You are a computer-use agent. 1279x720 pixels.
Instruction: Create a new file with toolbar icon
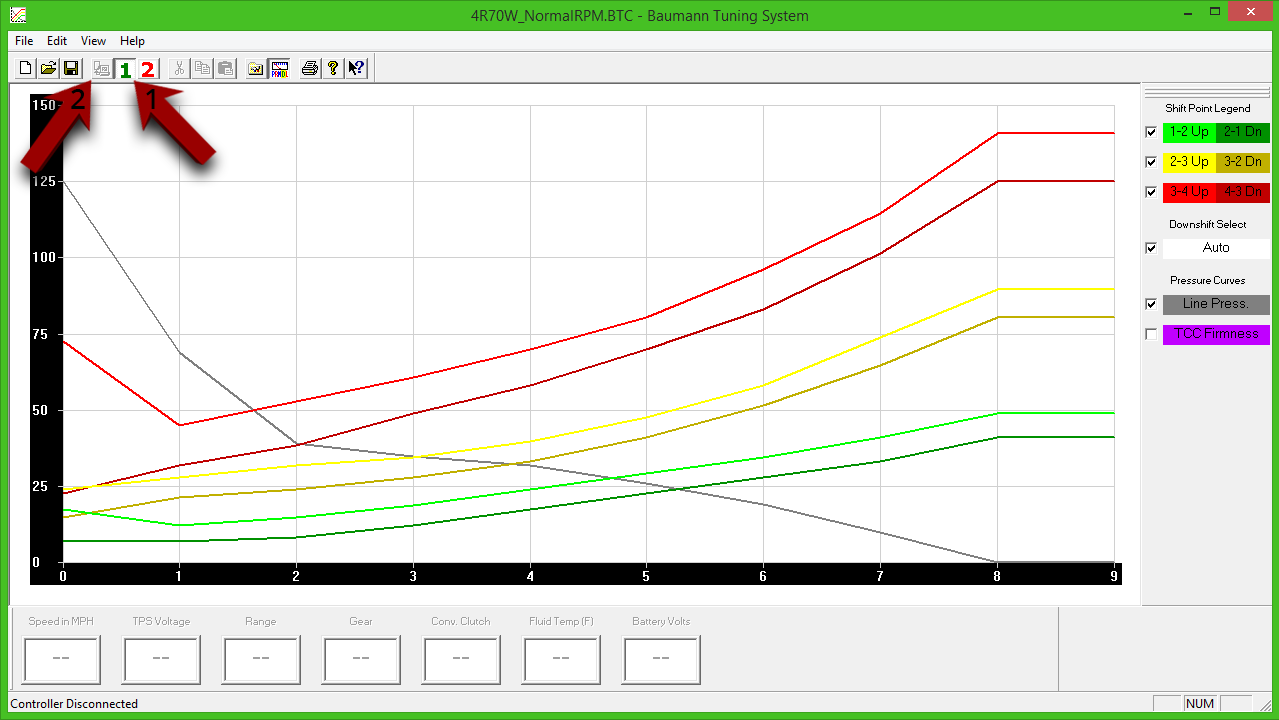click(26, 68)
